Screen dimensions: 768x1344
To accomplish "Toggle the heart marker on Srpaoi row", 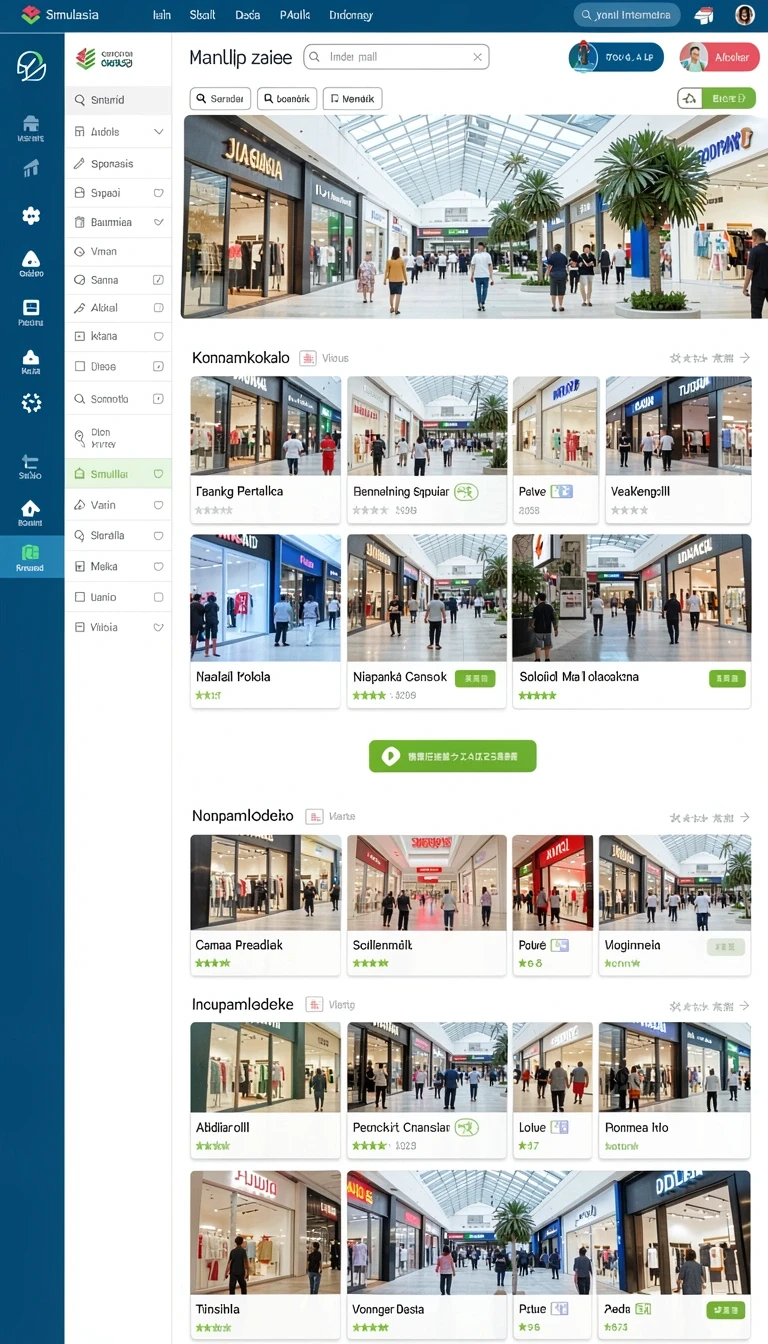I will click(158, 193).
